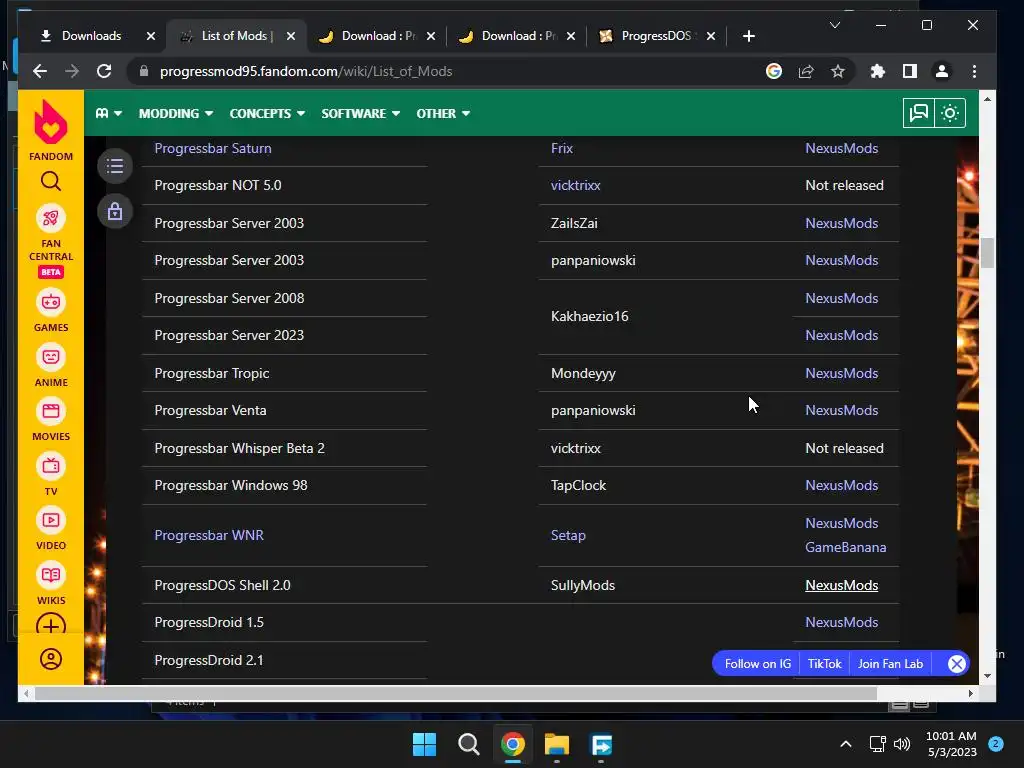Expand CONCEPTS dropdown menu
1024x768 pixels.
pos(267,113)
